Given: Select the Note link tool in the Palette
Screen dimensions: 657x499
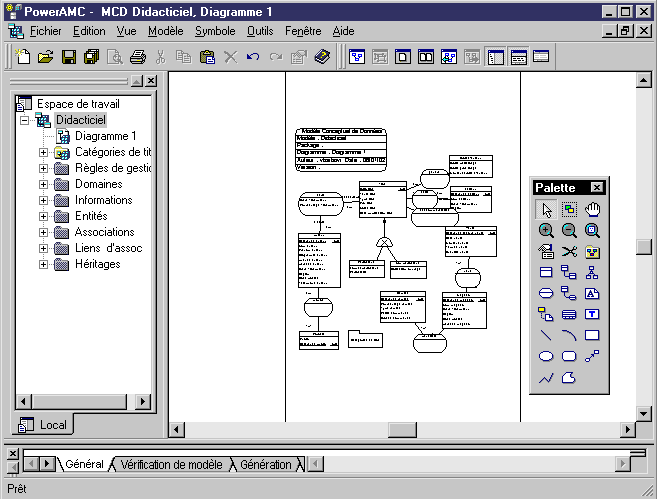Looking at the screenshot, I should click(546, 314).
